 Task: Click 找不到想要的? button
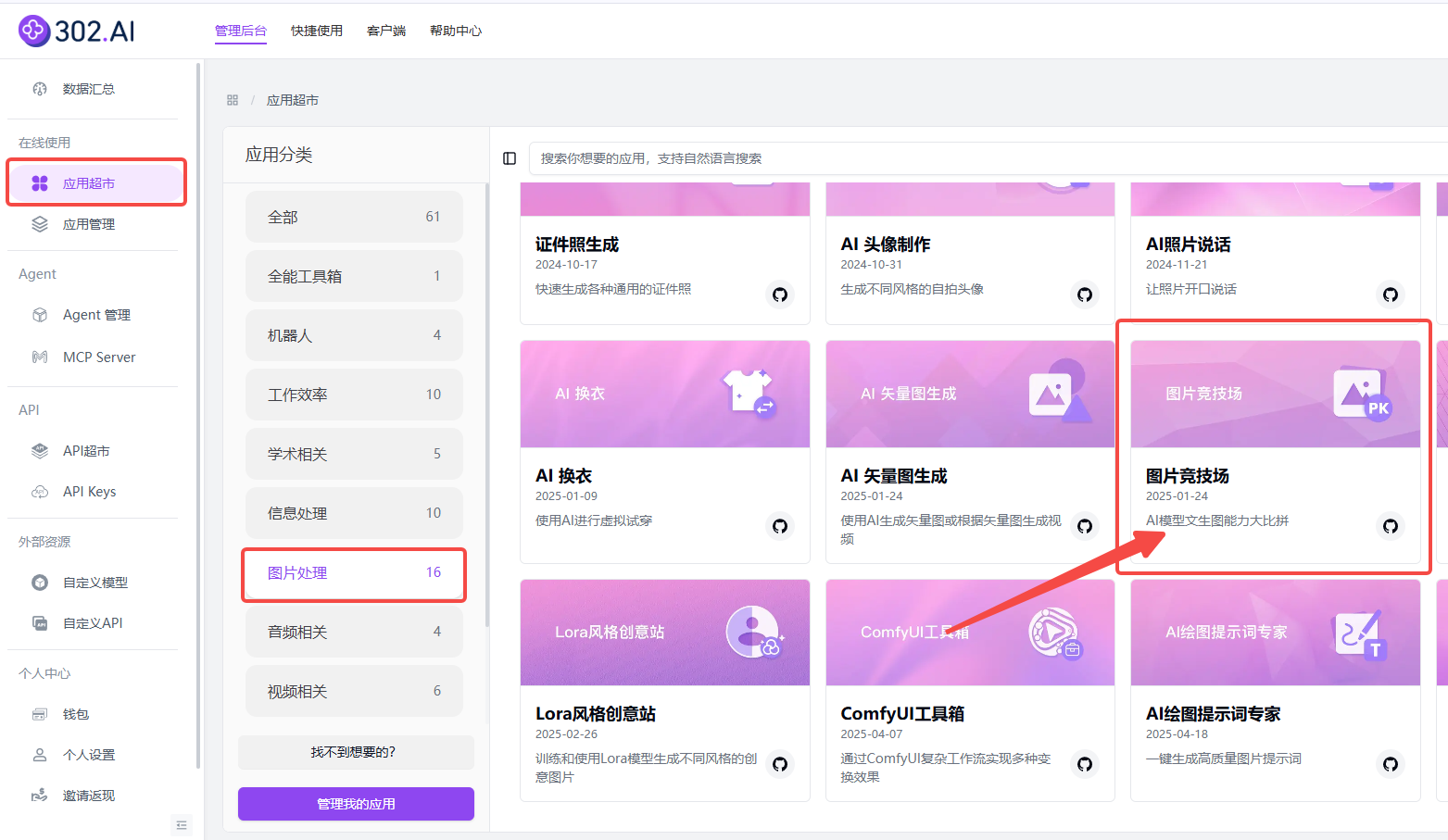click(356, 752)
